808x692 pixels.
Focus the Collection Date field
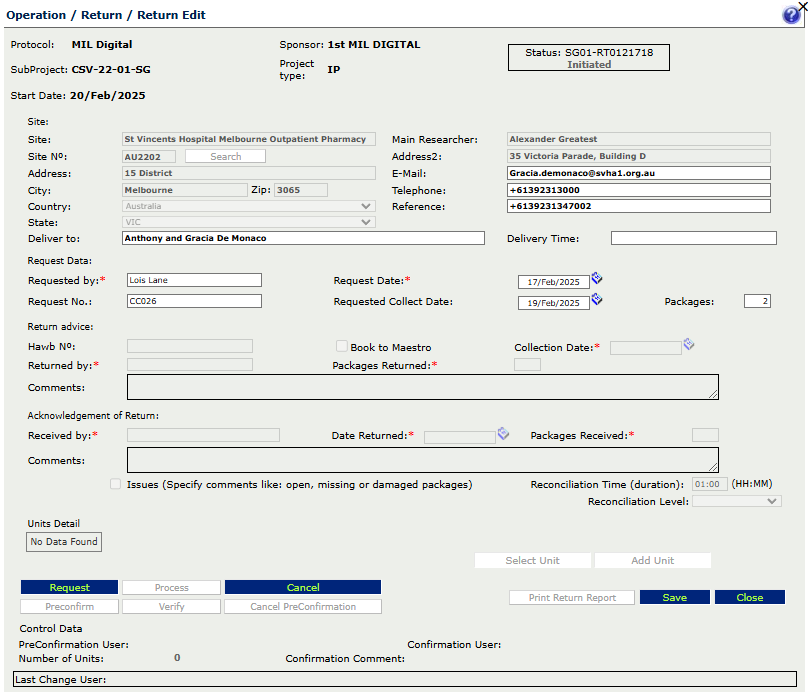[x=646, y=348]
